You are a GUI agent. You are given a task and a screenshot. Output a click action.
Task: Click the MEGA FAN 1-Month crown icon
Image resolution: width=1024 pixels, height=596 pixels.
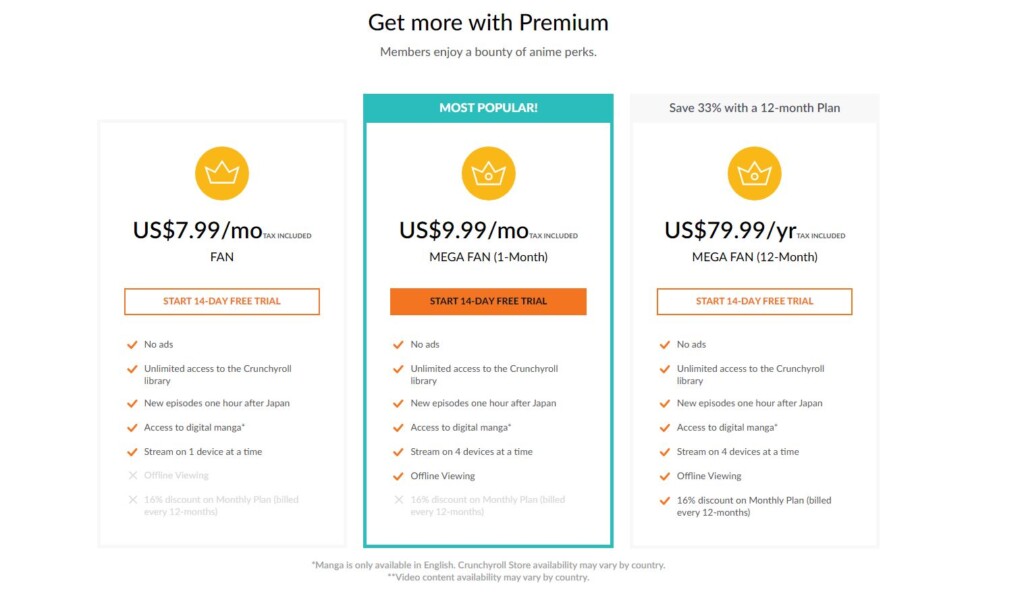[x=488, y=173]
